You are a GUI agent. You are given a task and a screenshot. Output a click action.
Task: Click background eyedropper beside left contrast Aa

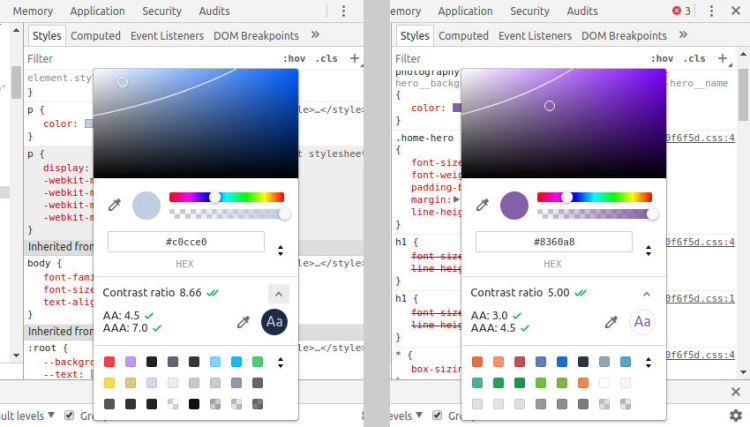click(x=243, y=322)
